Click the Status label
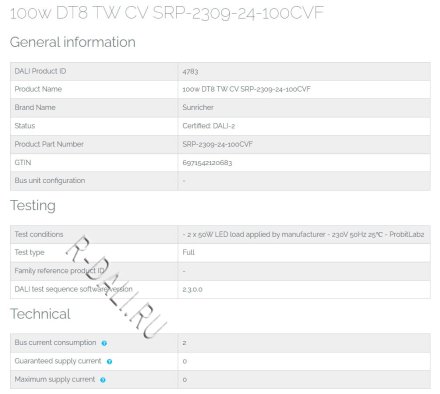This screenshot has width=440, height=394. pos(25,126)
